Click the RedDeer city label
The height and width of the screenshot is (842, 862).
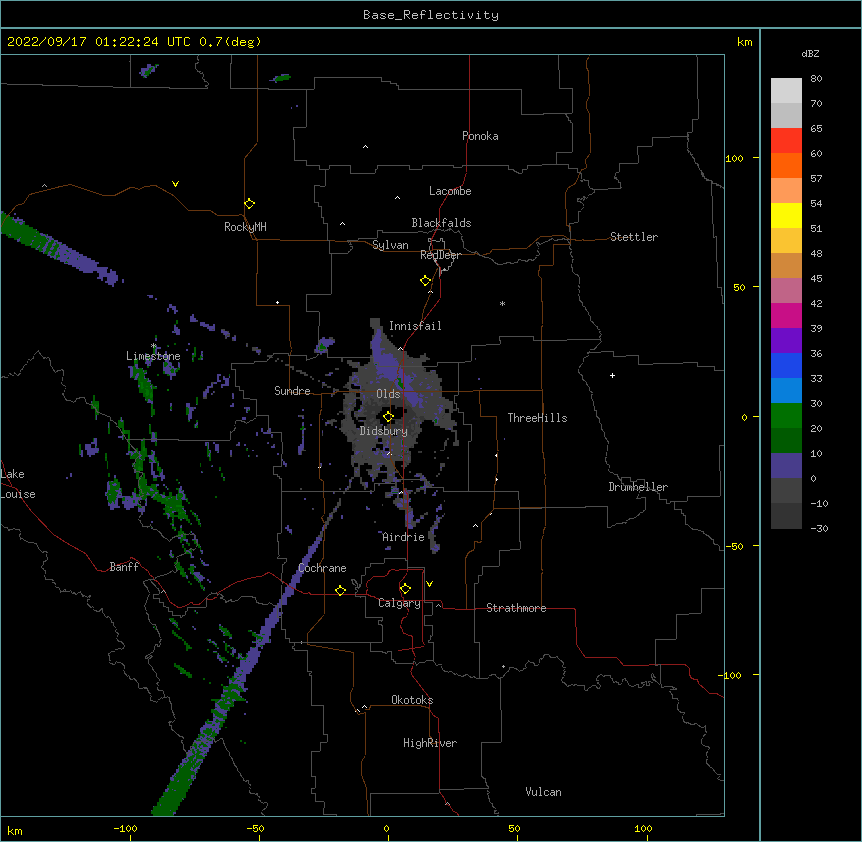[x=440, y=255]
